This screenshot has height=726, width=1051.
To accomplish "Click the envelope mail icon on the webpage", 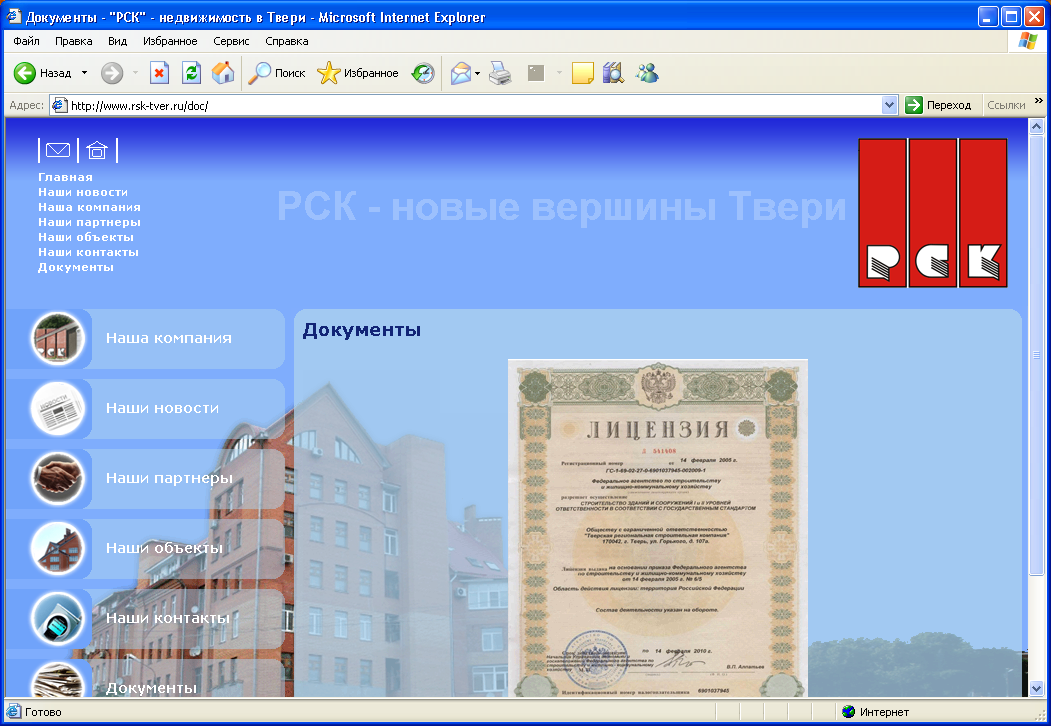I will point(57,150).
